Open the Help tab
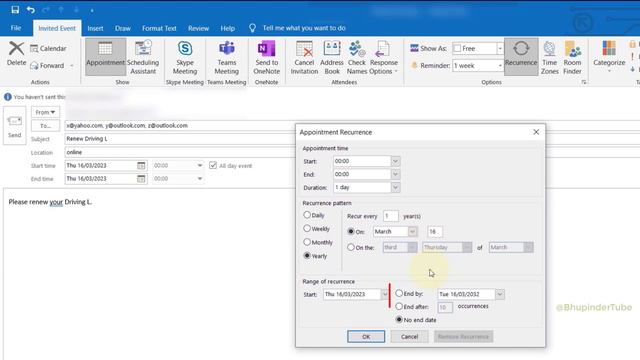 pyautogui.click(x=227, y=28)
